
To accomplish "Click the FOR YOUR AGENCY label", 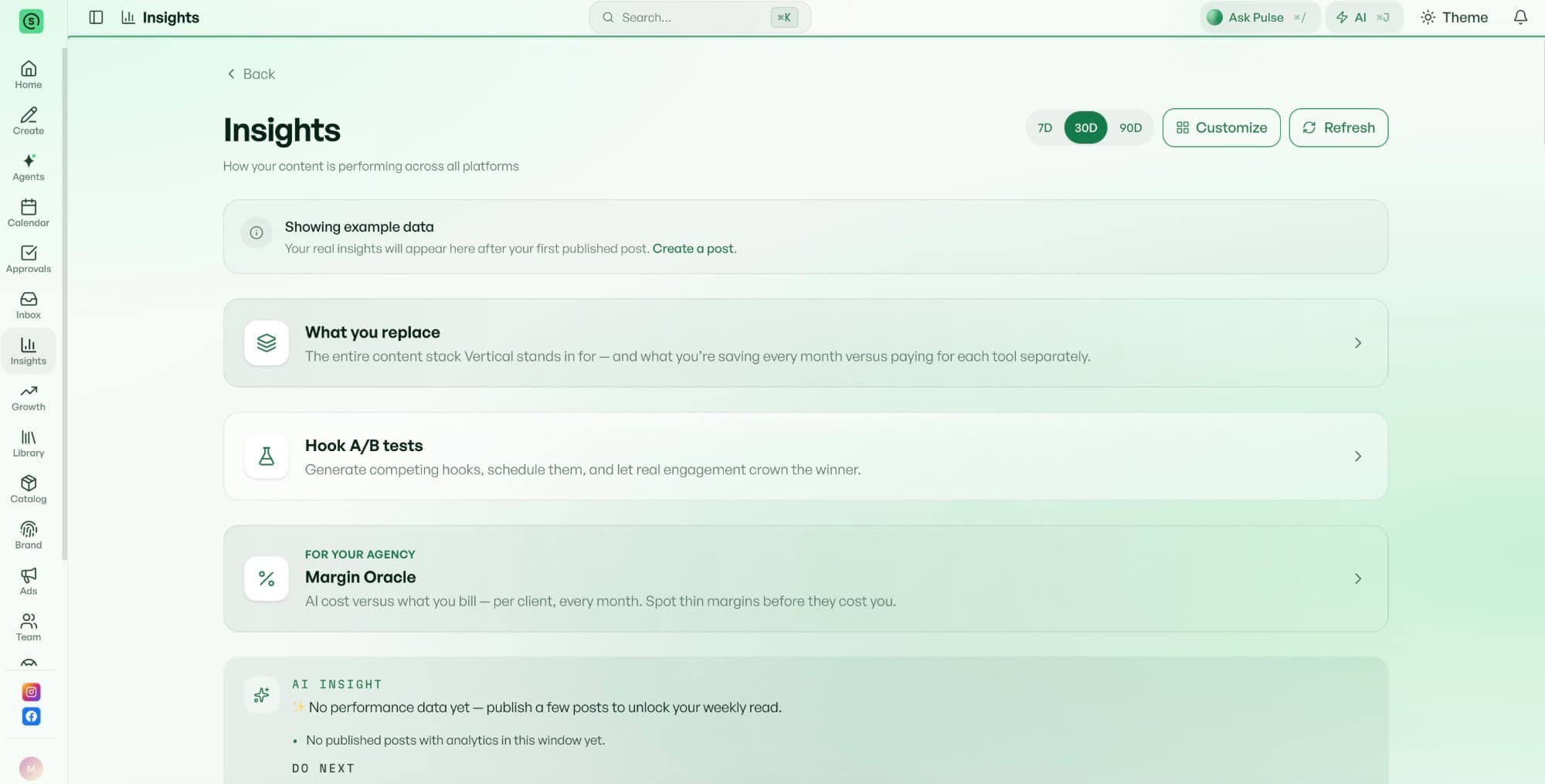I will (360, 555).
